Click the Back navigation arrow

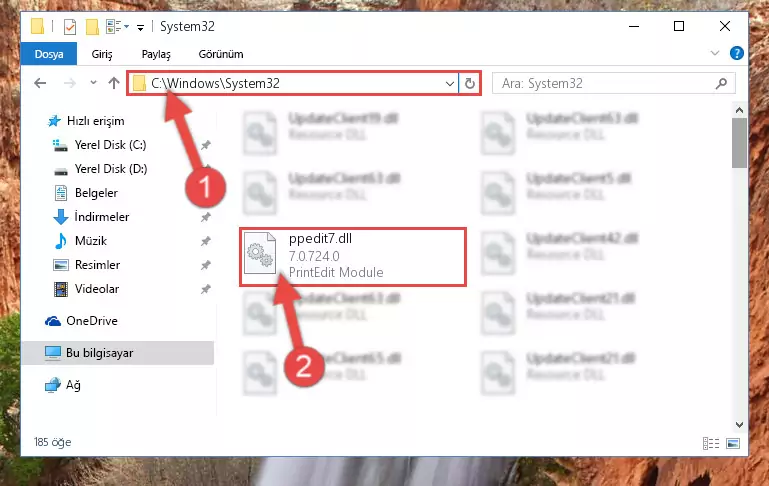[40, 83]
